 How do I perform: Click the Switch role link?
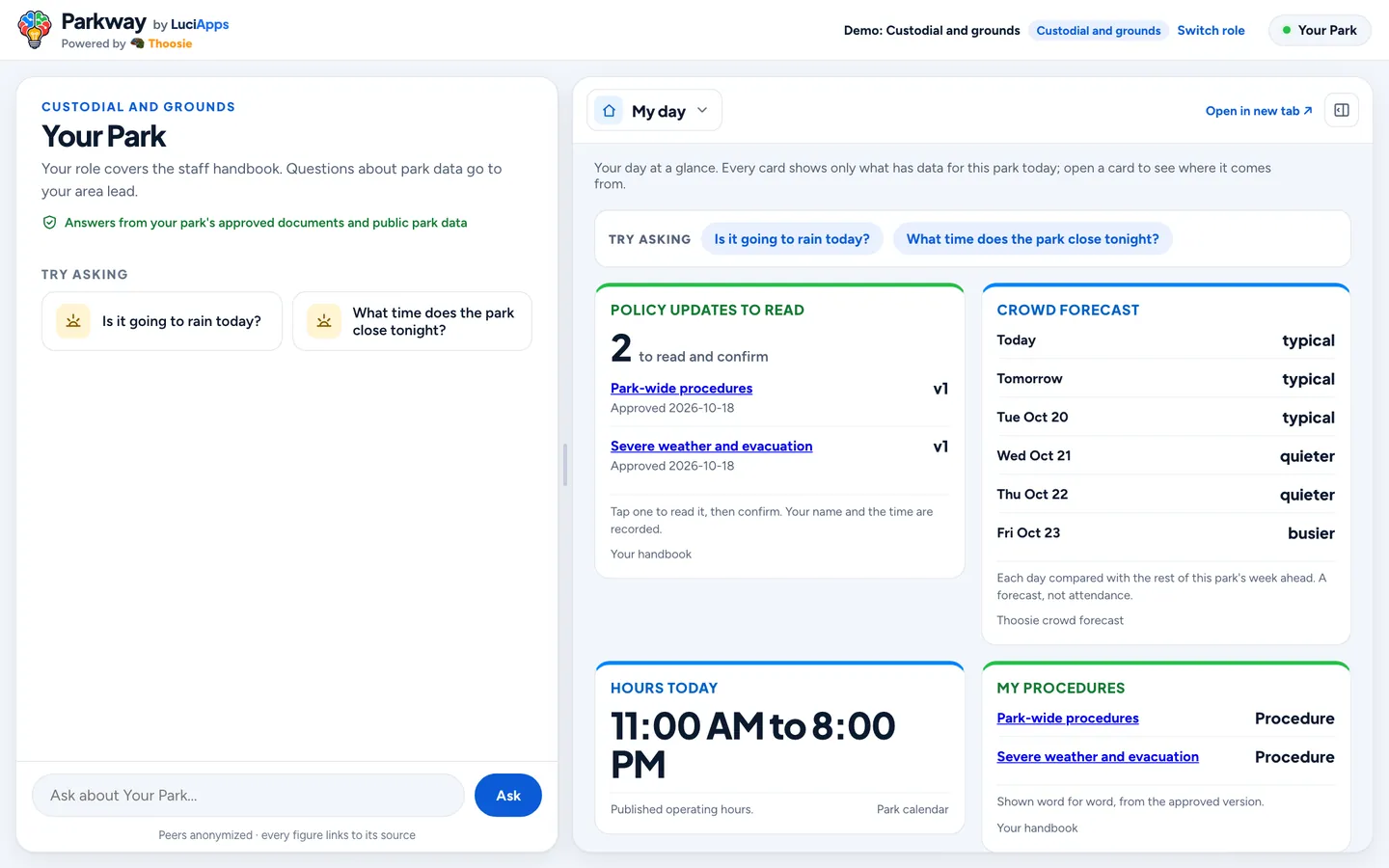(1211, 30)
